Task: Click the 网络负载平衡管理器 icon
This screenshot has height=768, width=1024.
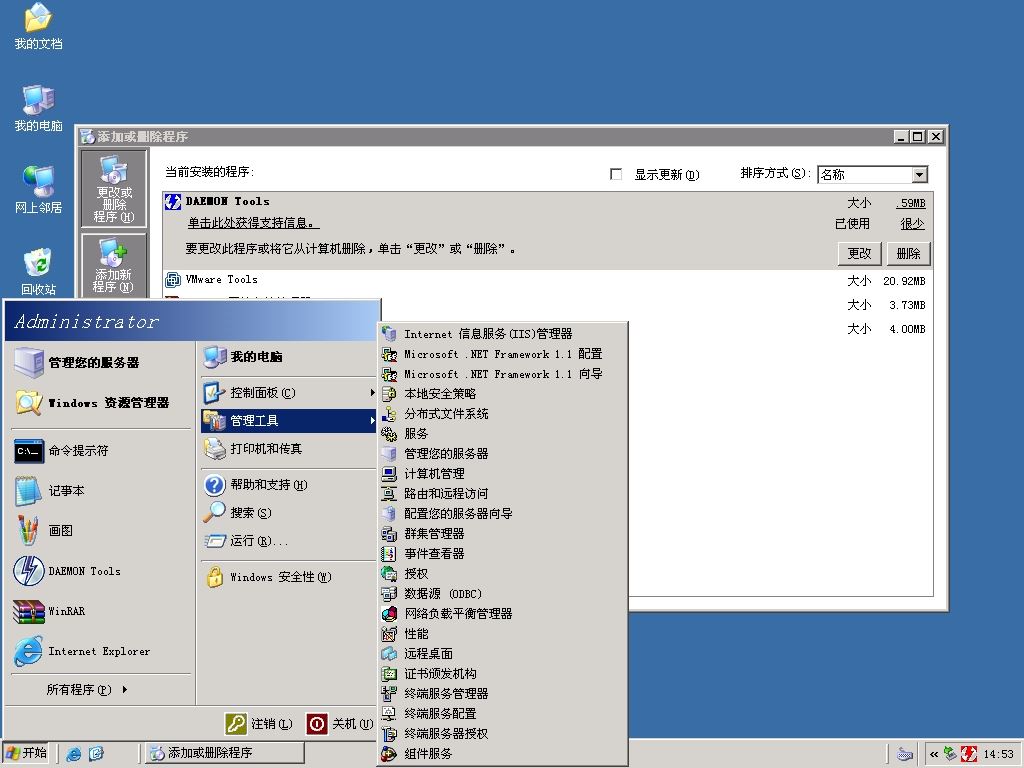Action: pos(389,614)
